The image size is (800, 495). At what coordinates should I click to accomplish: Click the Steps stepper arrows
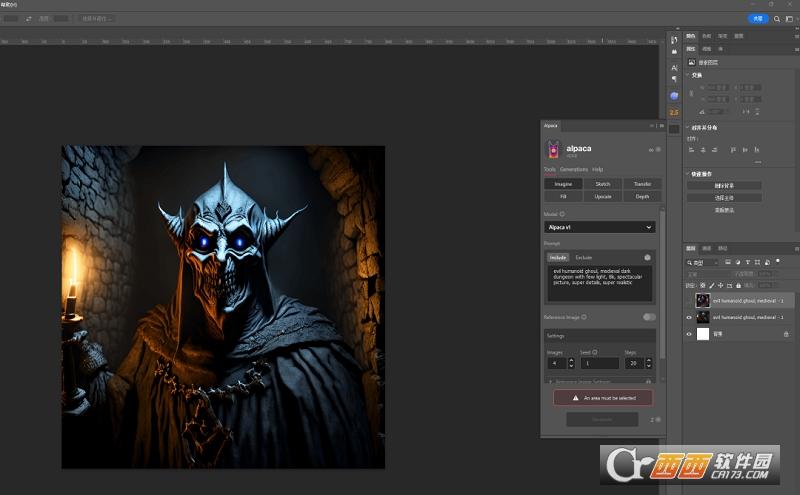tap(648, 363)
